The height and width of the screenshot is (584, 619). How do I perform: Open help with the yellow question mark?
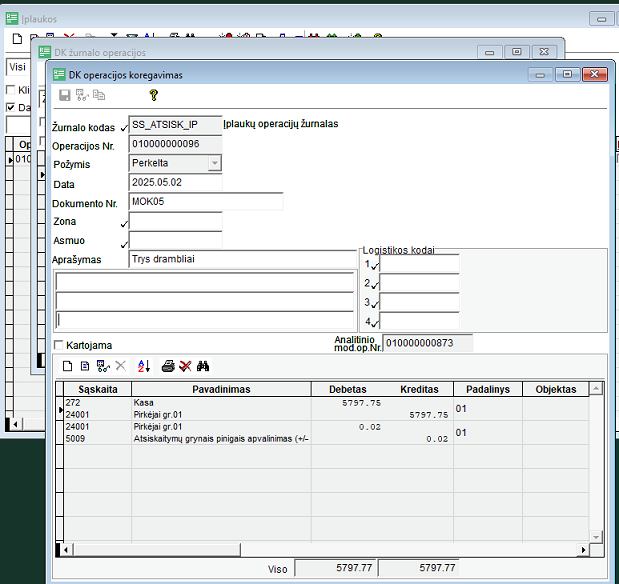pyautogui.click(x=154, y=95)
